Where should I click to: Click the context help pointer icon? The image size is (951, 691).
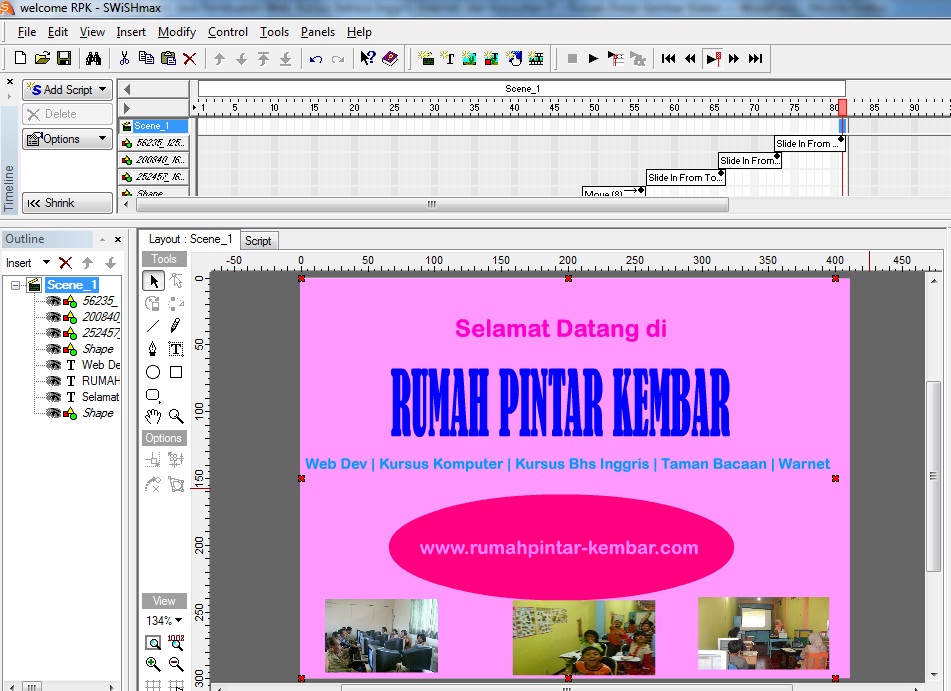[368, 58]
